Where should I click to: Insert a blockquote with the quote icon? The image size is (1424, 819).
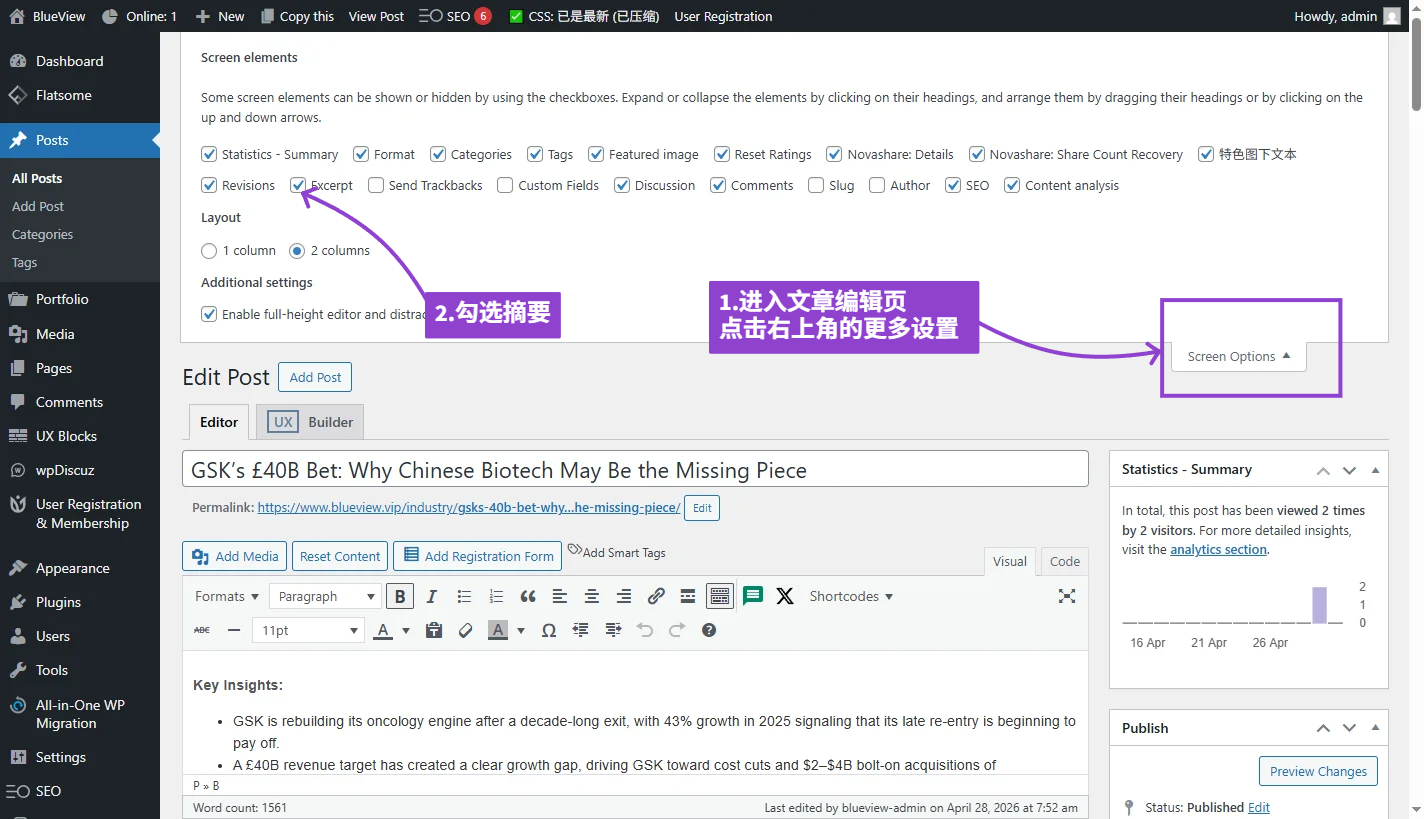pyautogui.click(x=528, y=596)
